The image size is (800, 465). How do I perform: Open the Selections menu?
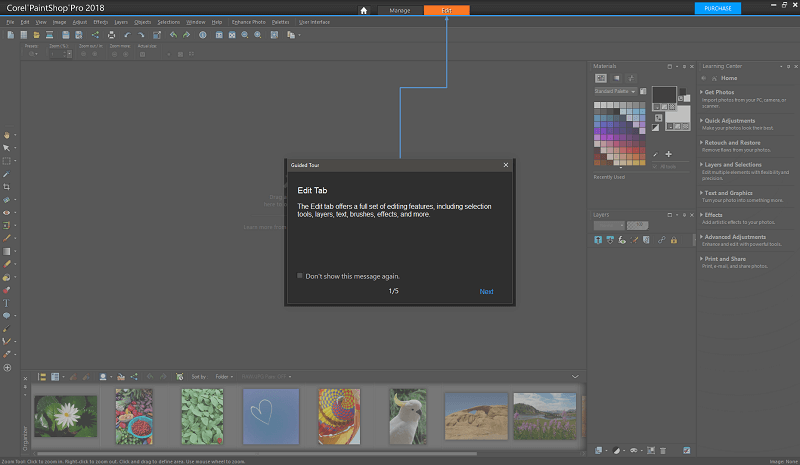click(x=168, y=22)
